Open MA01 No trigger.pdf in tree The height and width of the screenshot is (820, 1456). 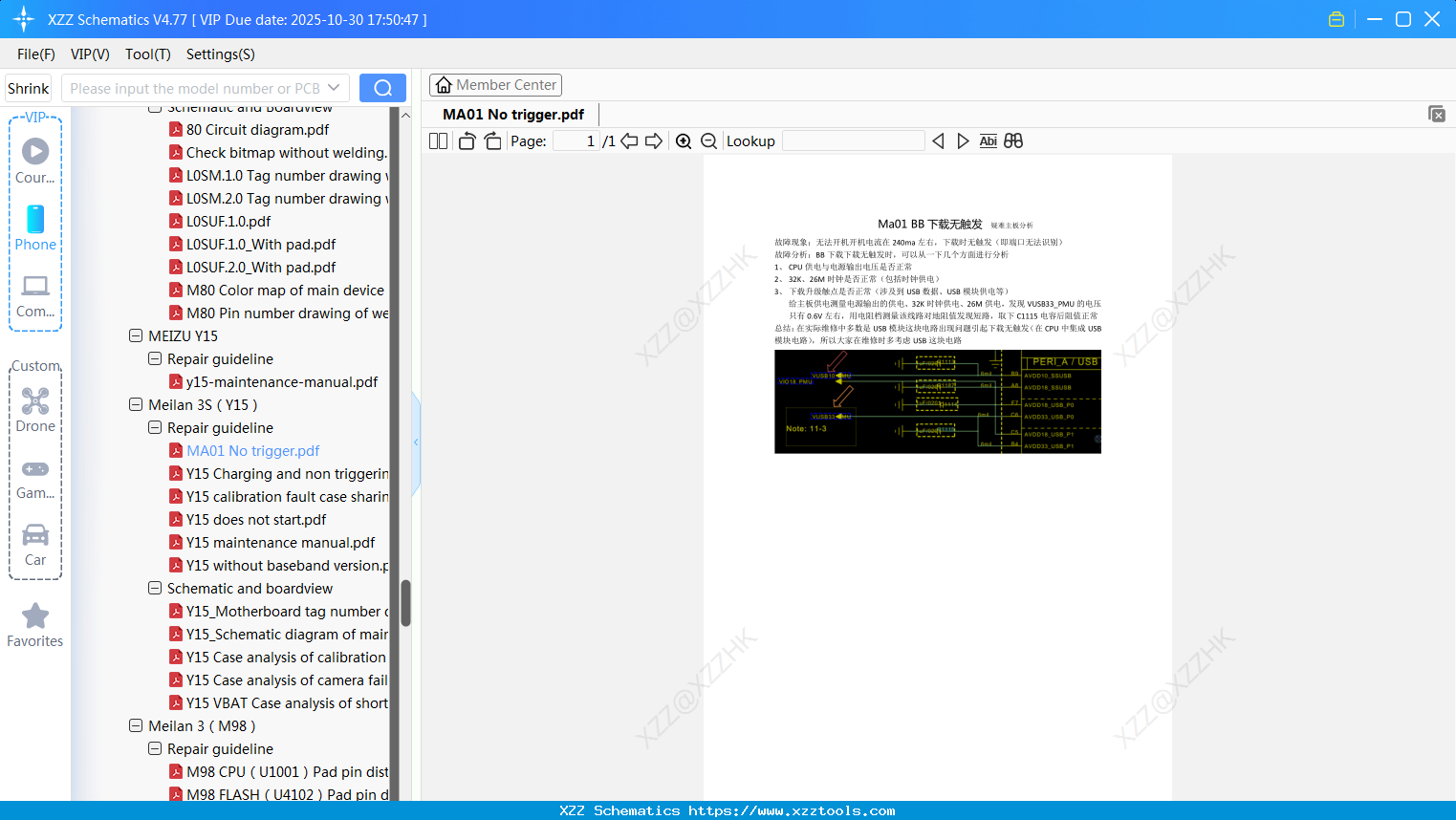(x=252, y=450)
